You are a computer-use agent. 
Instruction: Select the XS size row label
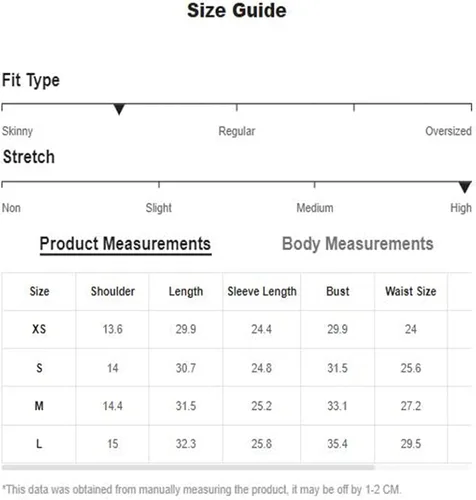coord(39,329)
